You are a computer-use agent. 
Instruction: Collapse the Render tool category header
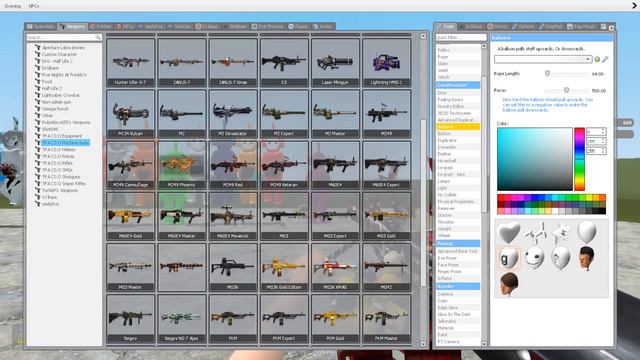click(x=458, y=286)
